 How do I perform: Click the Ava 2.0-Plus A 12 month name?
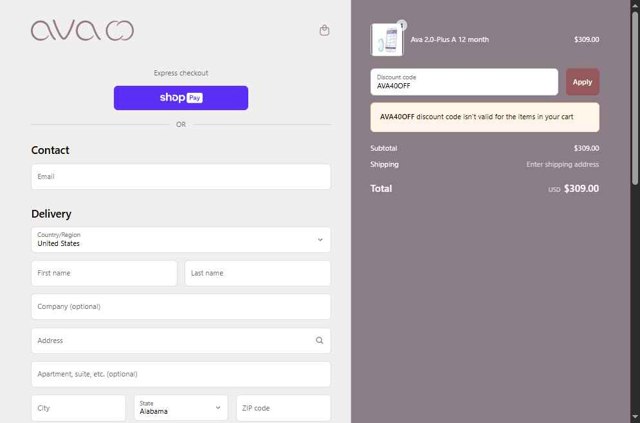pos(449,40)
